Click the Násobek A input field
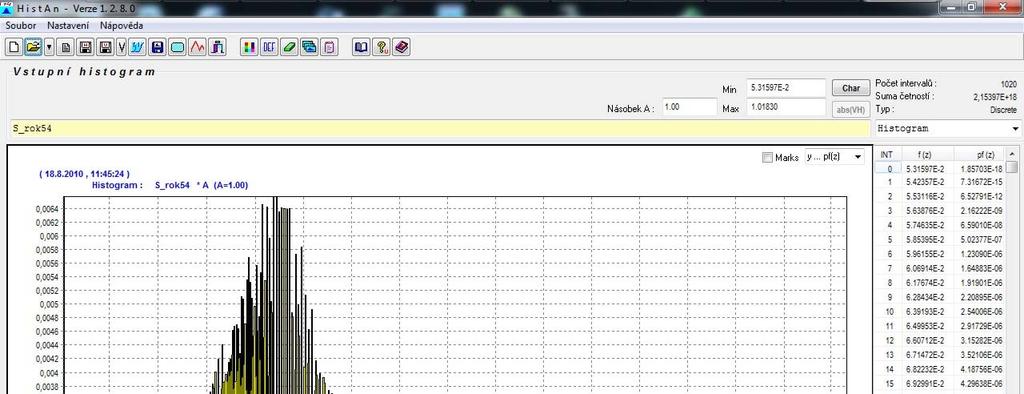The width and height of the screenshot is (1024, 394). point(689,107)
